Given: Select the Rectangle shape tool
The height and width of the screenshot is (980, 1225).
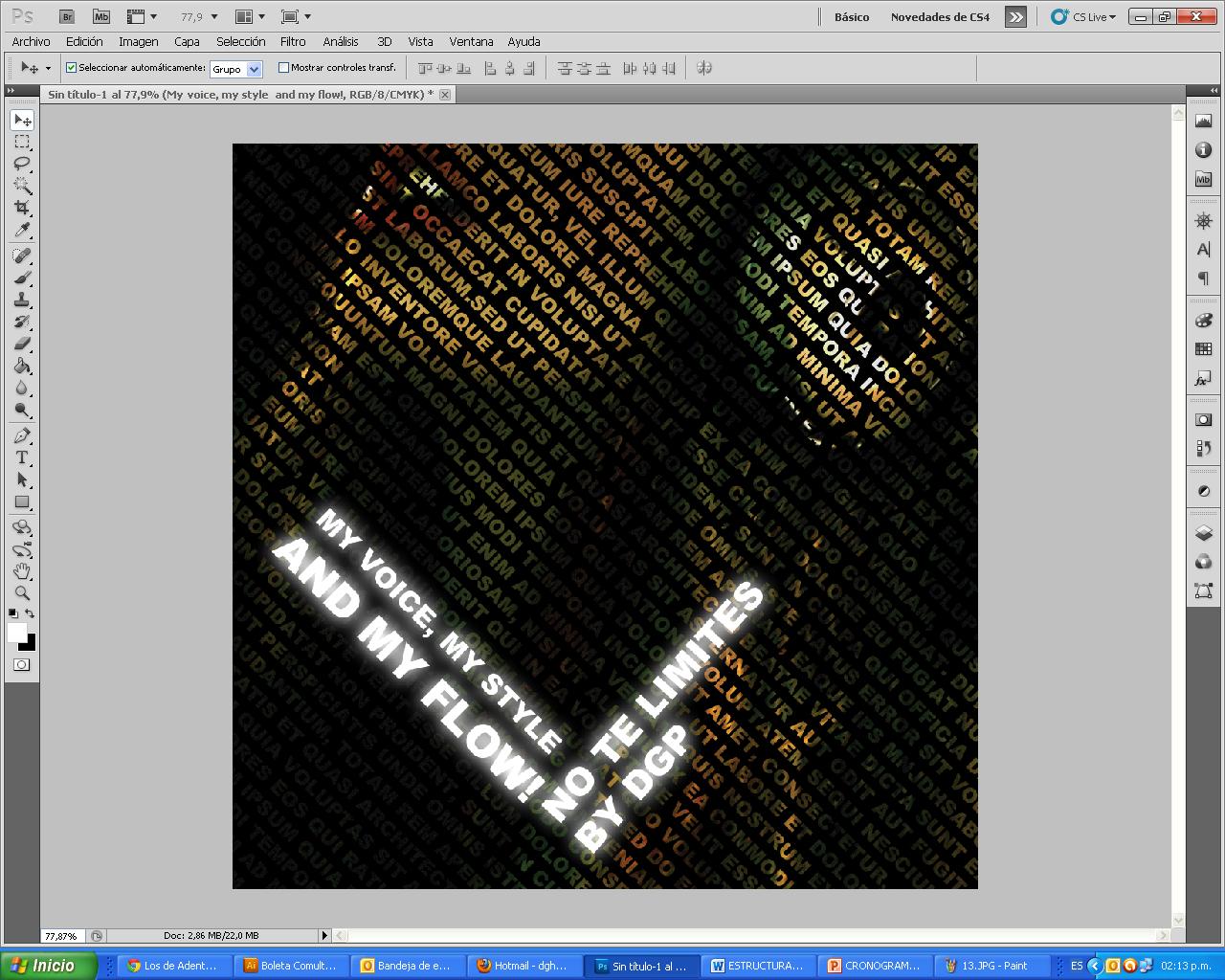Looking at the screenshot, I should click(22, 501).
